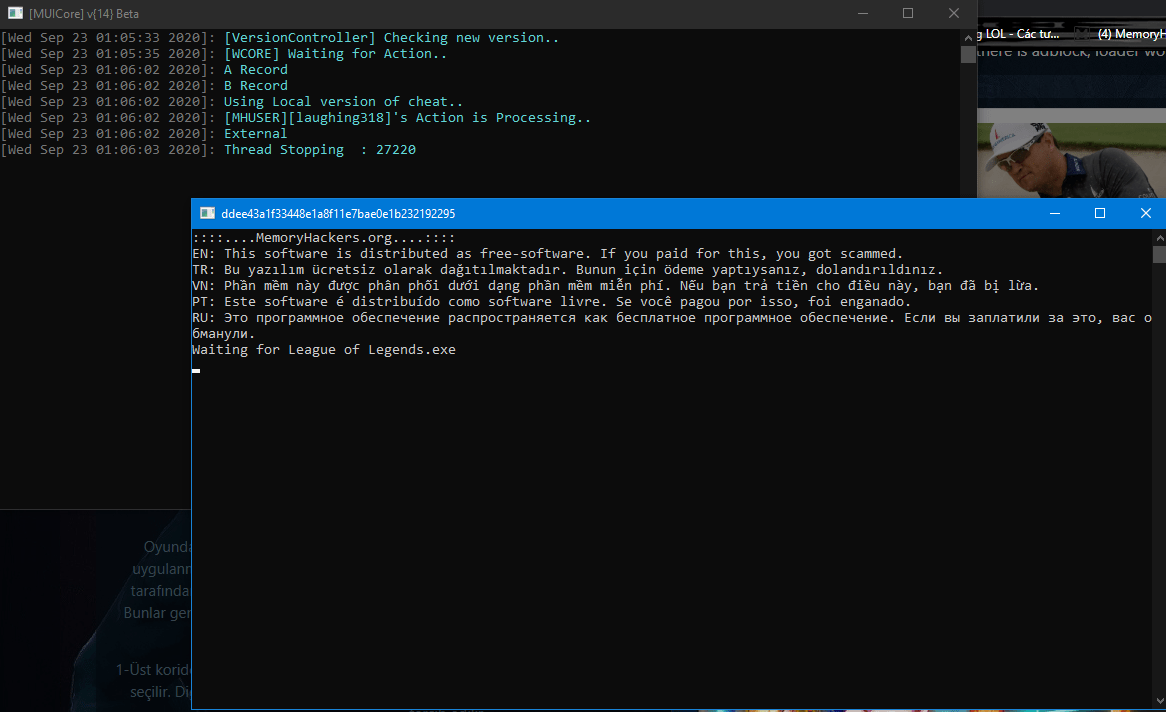Click the '[MUICore] v{14} Beta' window title
This screenshot has width=1166, height=712.
point(83,13)
